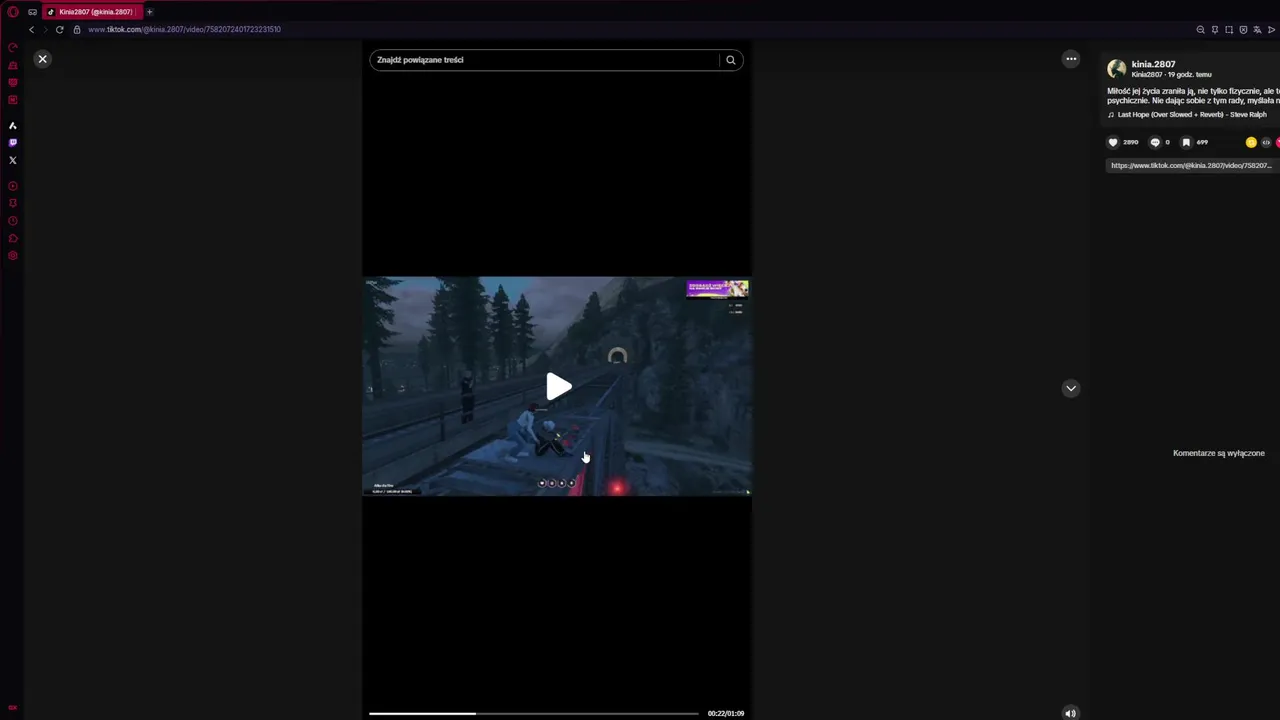Take a snapshot with the address bar capture icon
This screenshot has height=720, width=1280.
pos(1229,30)
